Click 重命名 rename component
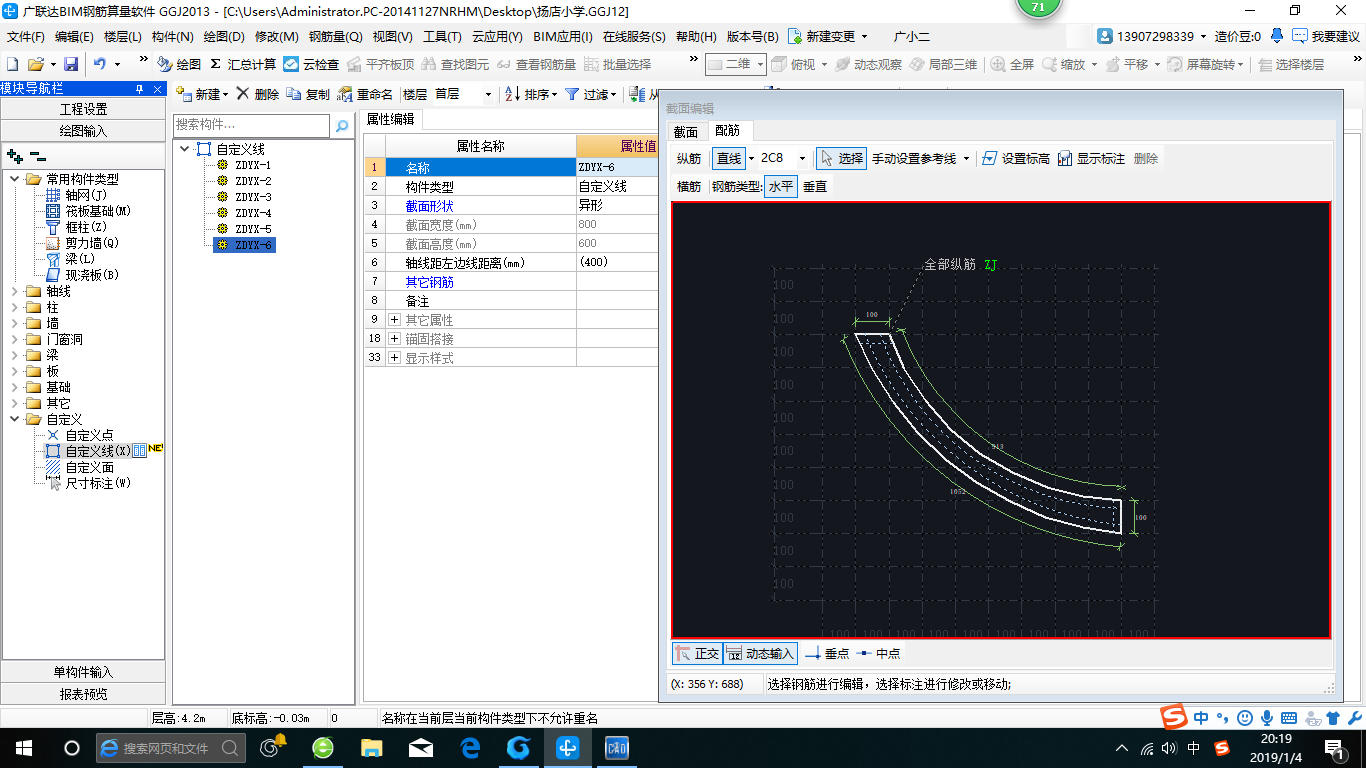This screenshot has width=1366, height=768. [x=365, y=94]
